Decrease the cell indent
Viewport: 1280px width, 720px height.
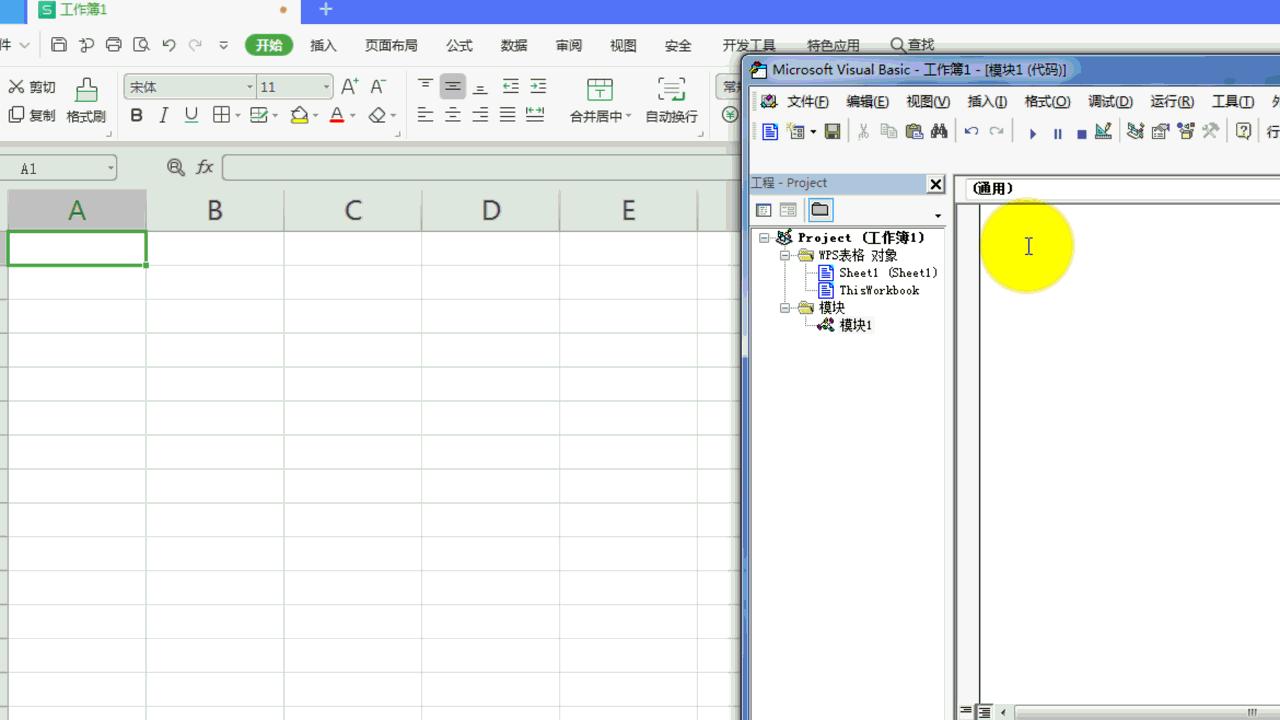(510, 86)
